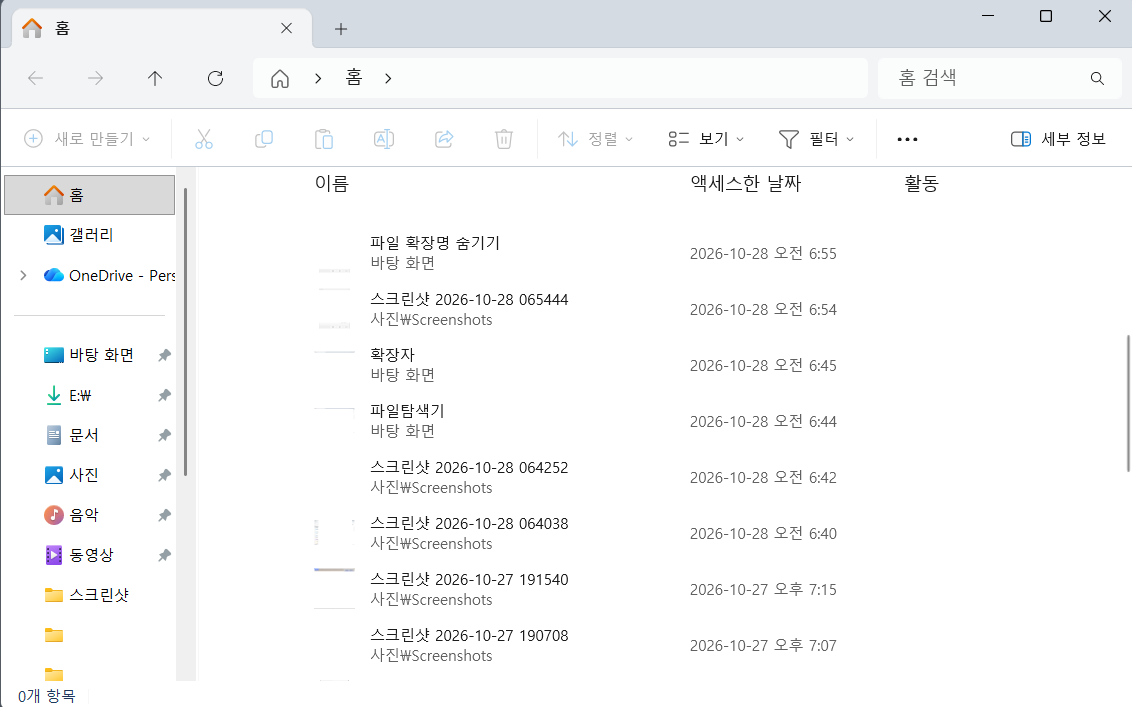Click the Rename icon in toolbar
This screenshot has height=707, width=1132.
click(383, 139)
